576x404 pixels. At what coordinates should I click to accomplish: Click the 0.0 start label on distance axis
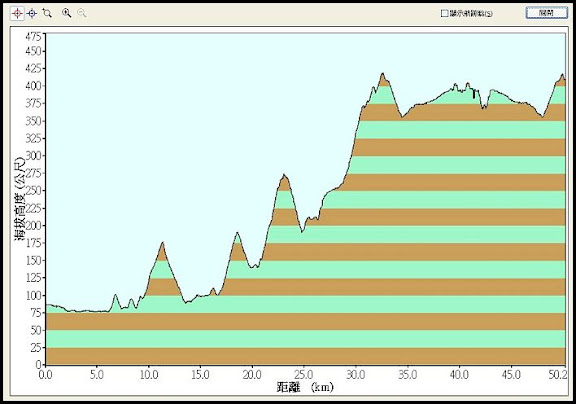coord(46,375)
